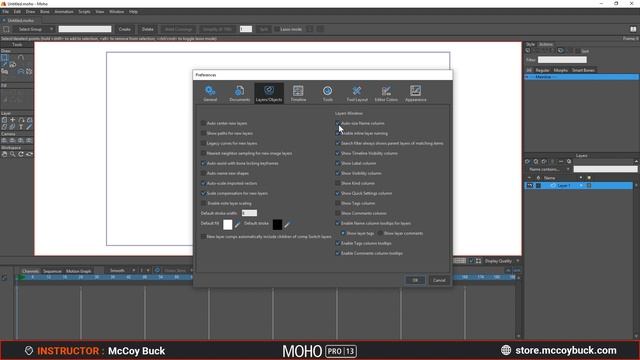Switch to Editor Colors preferences tab

[386, 93]
